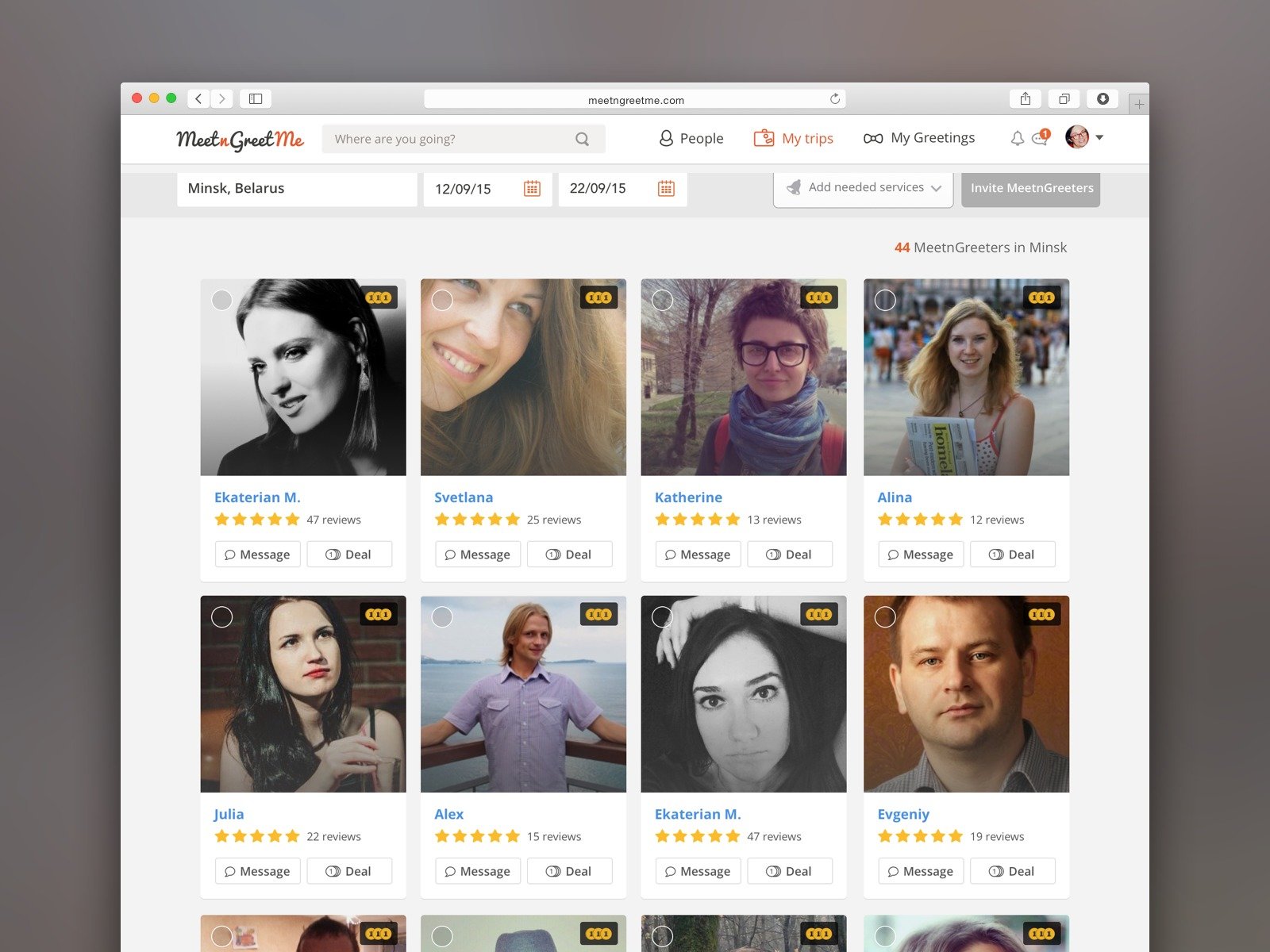Viewport: 1270px width, 952px height.
Task: Show all tabs overview icon
Action: [1064, 98]
